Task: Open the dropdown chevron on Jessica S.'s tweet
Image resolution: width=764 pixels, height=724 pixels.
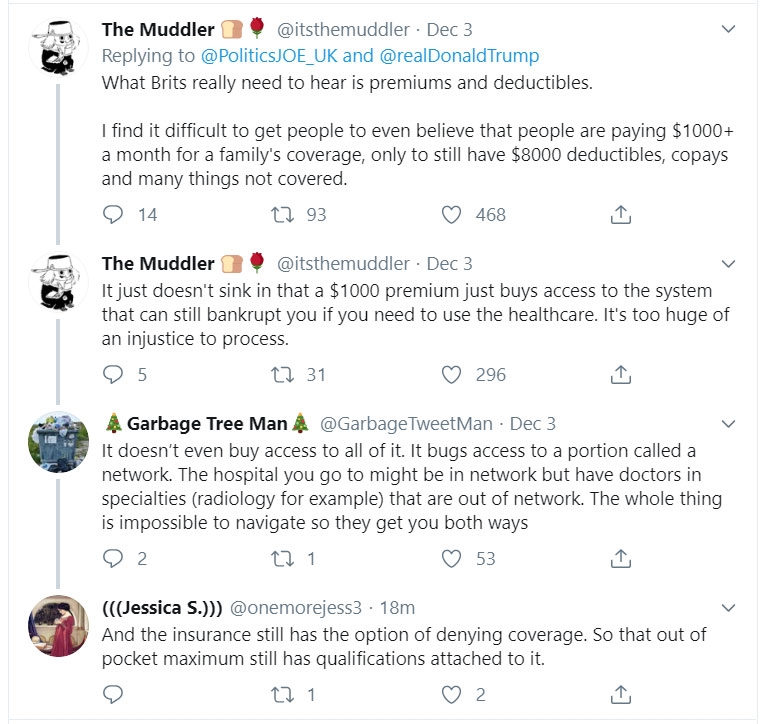Action: point(729,607)
